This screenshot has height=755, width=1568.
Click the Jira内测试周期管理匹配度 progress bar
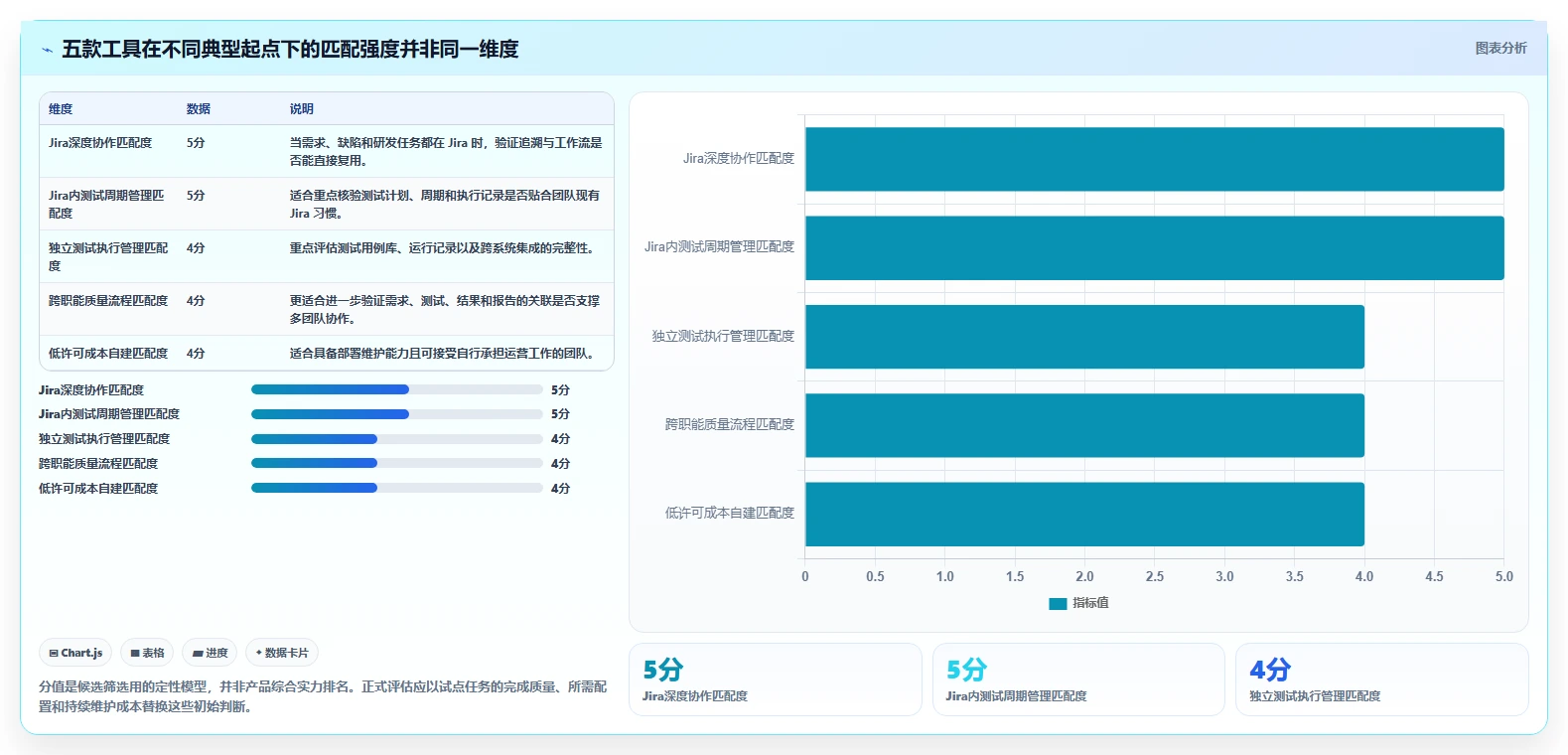point(397,414)
